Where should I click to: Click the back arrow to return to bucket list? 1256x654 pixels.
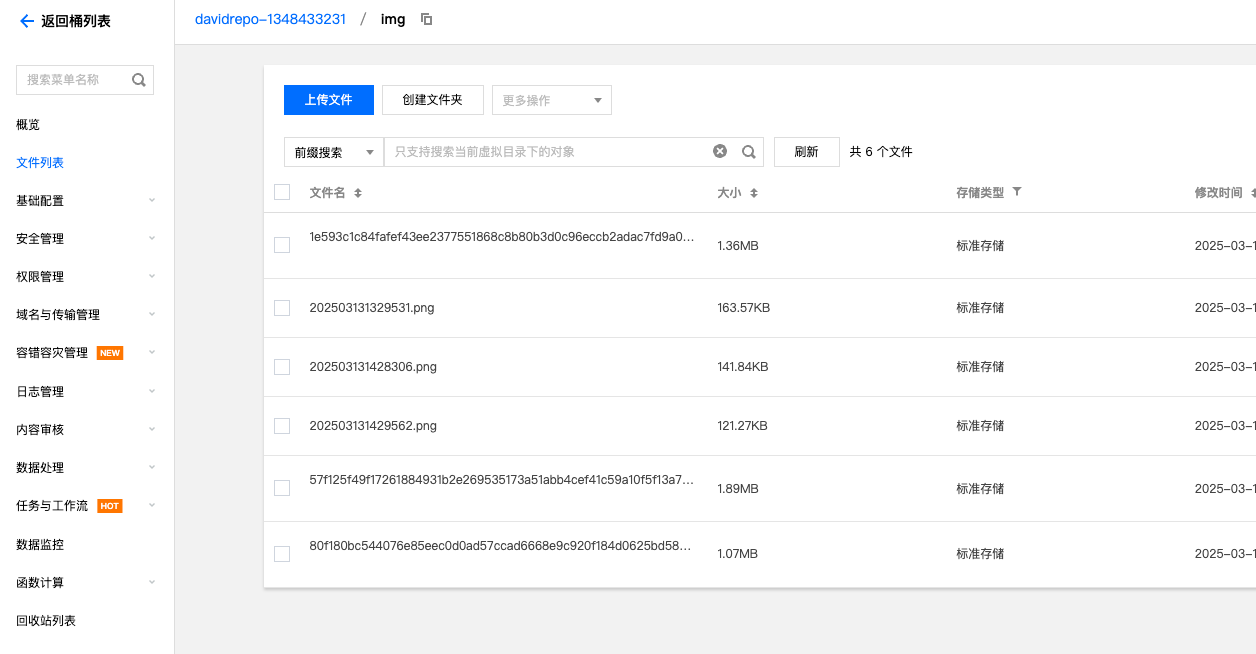26,21
